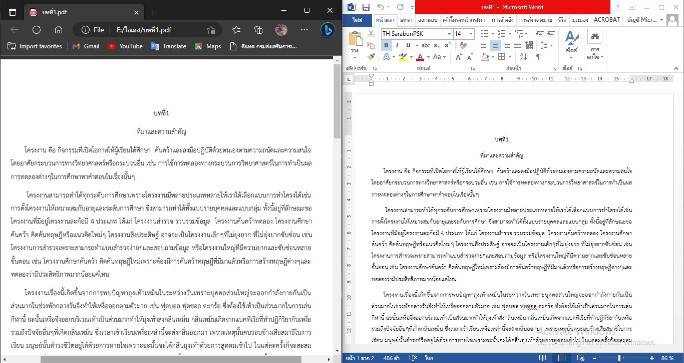
Task: Switch to the ACROBAT ribbon tab
Action: [x=606, y=20]
